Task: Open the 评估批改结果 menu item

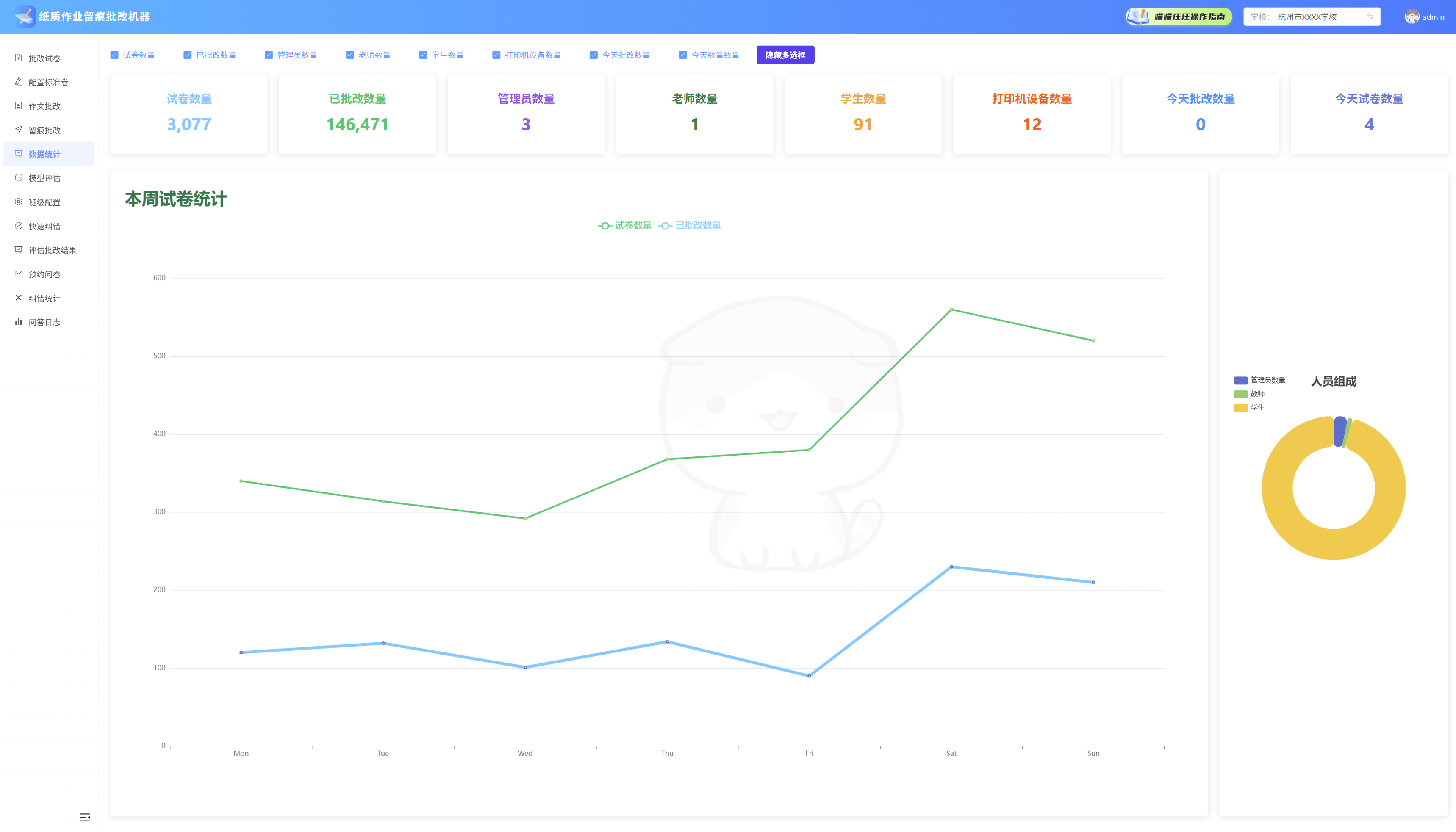Action: tap(52, 250)
